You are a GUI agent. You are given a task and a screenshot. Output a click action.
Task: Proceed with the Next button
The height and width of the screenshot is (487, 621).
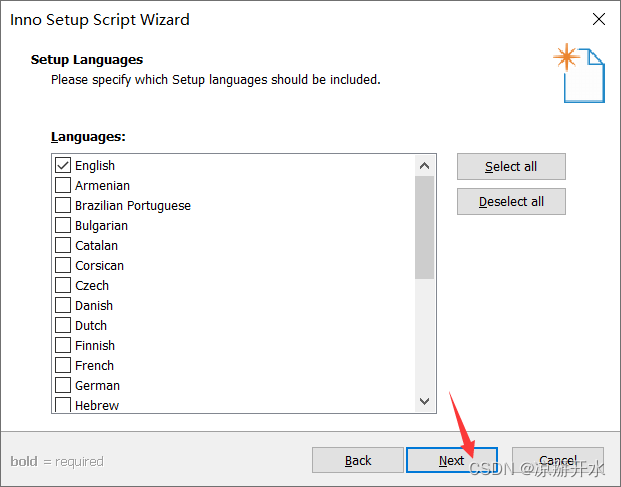[x=452, y=460]
